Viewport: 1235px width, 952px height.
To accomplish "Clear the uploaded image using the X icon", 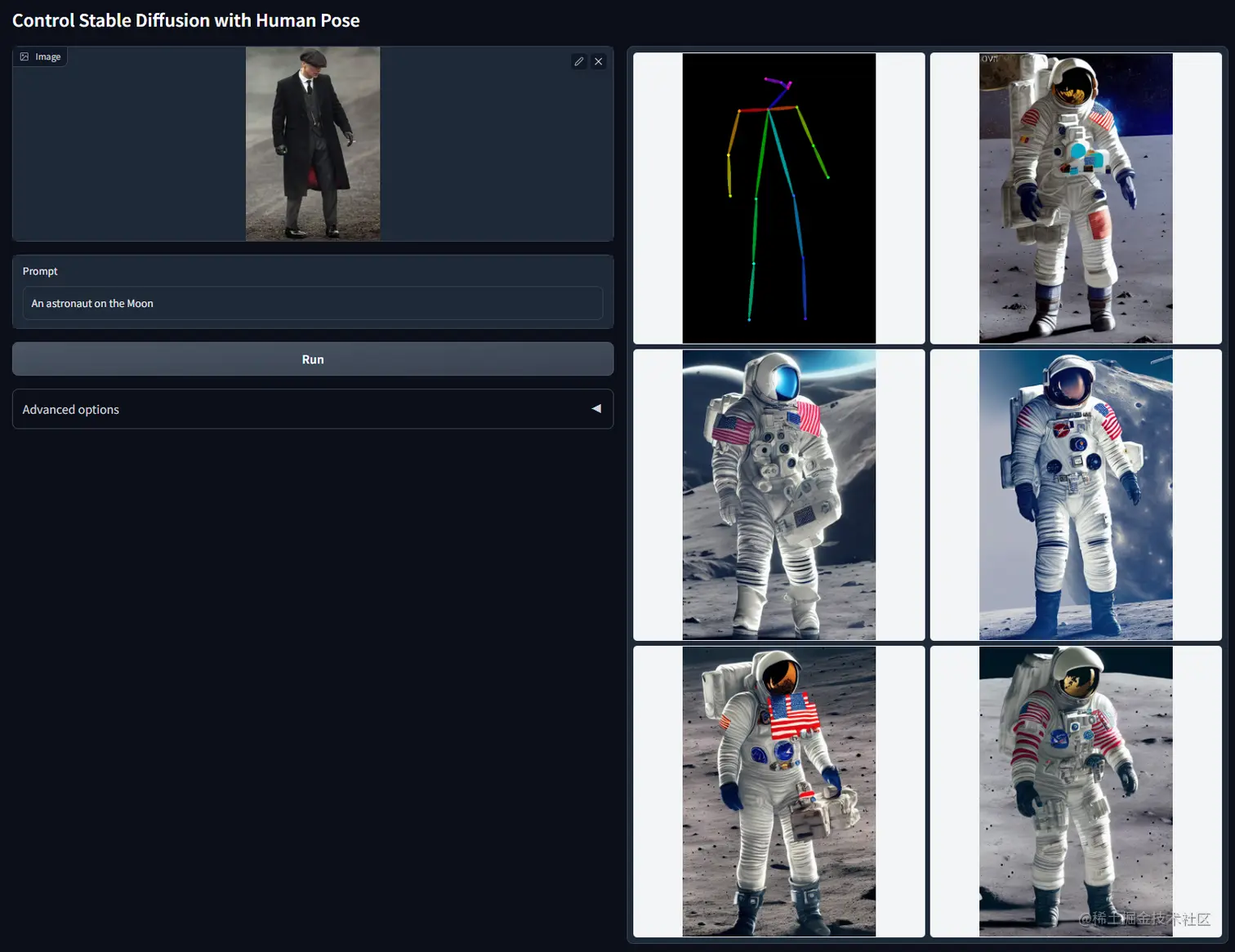I will 599,60.
